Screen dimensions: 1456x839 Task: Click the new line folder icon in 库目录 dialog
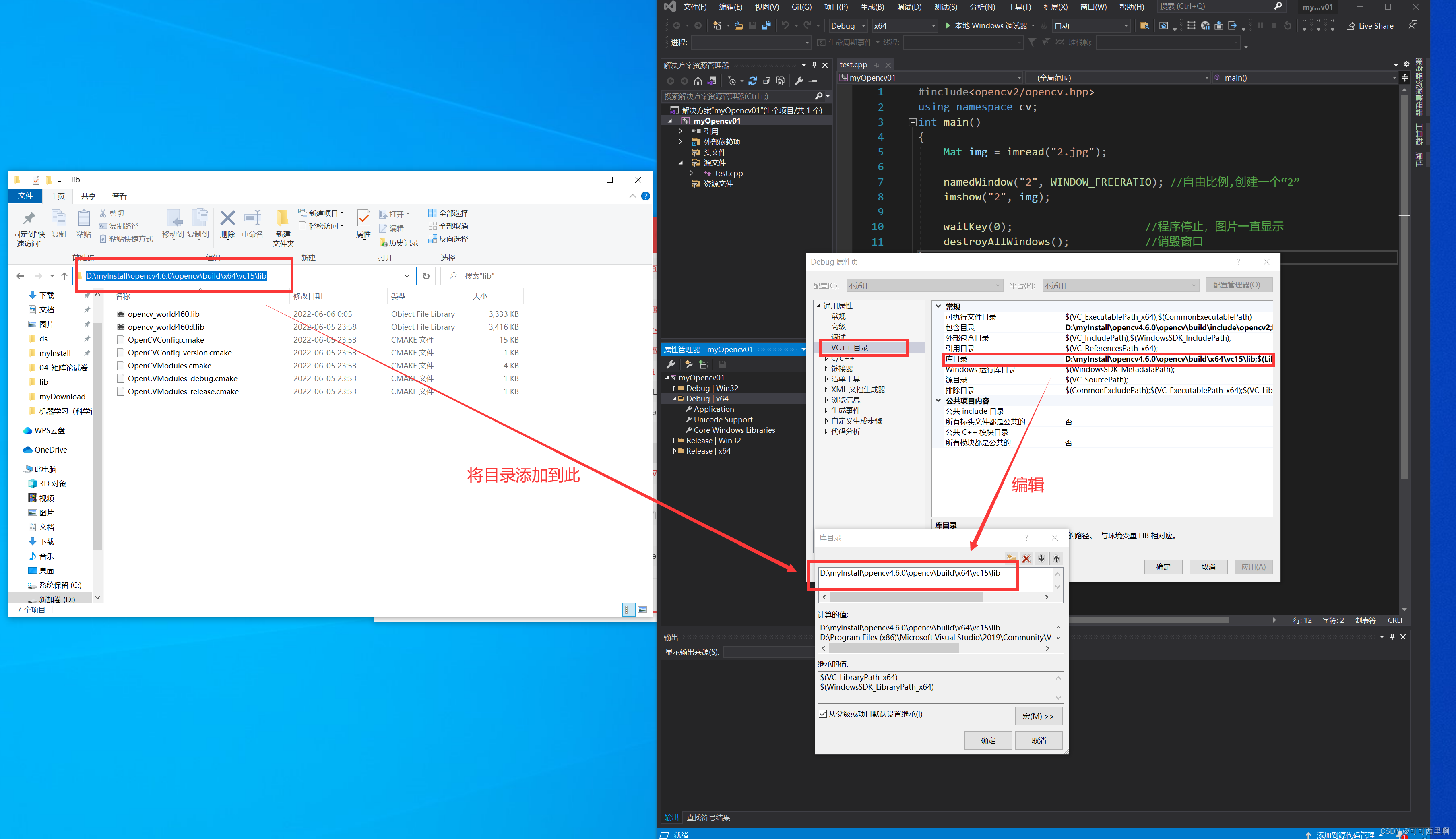click(1011, 558)
